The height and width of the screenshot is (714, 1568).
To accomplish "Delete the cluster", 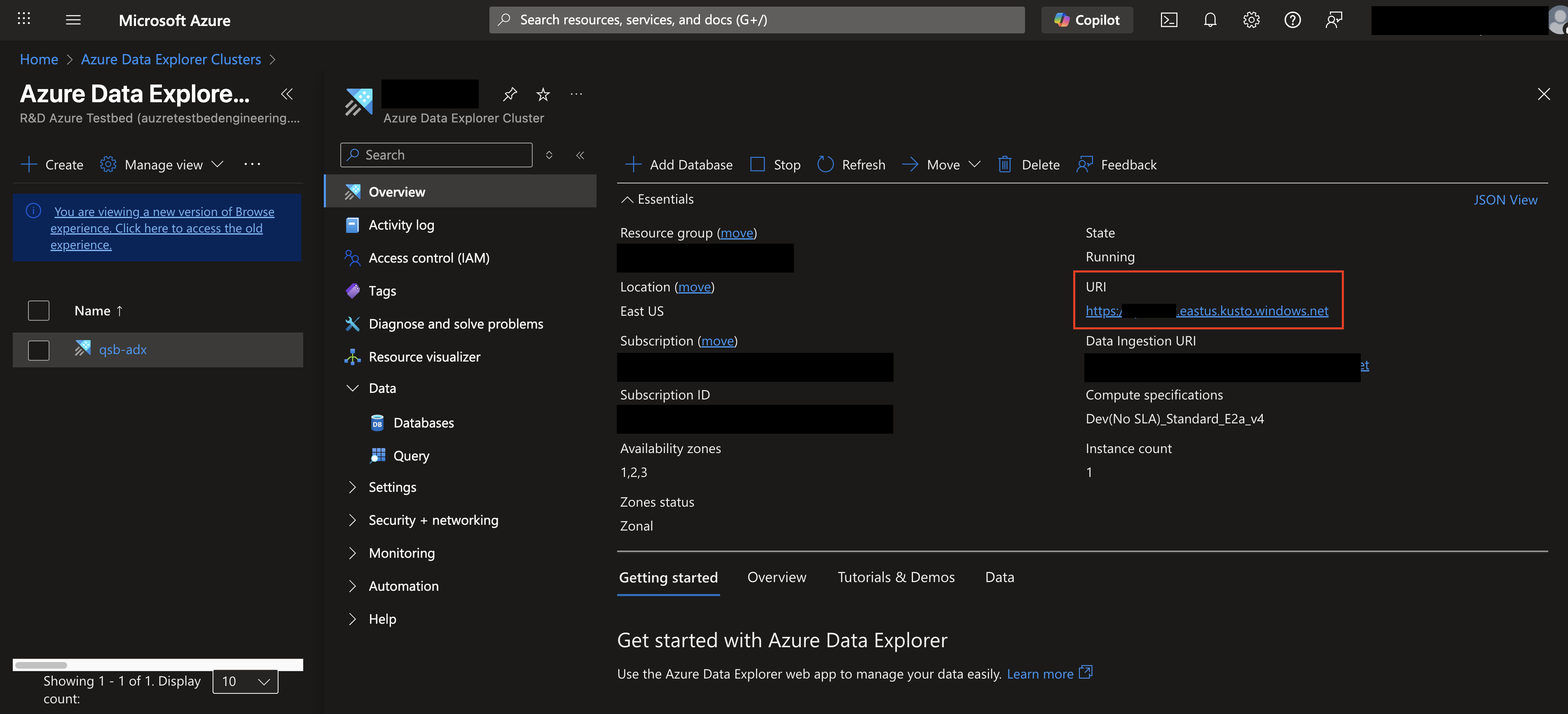I will (x=1029, y=164).
